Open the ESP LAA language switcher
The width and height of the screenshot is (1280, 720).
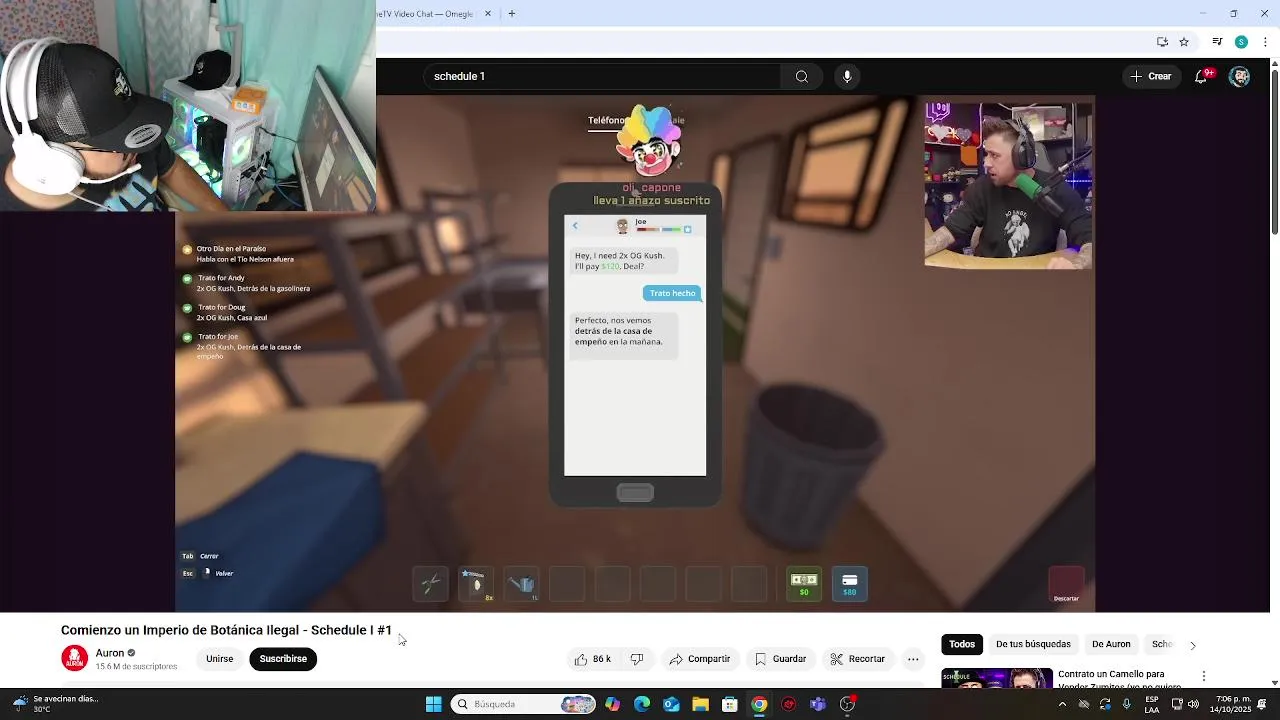click(1152, 704)
